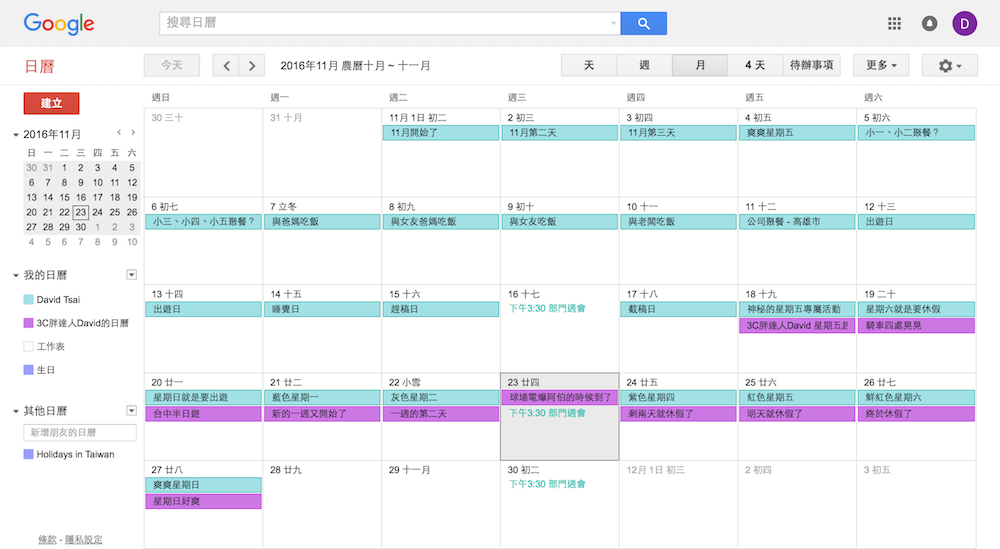Collapse the 其他日曆 section
1000x549 pixels.
[x=16, y=411]
